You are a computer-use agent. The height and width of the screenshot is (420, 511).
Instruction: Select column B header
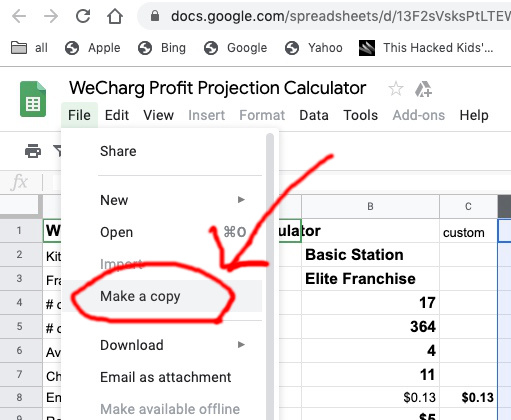370,206
